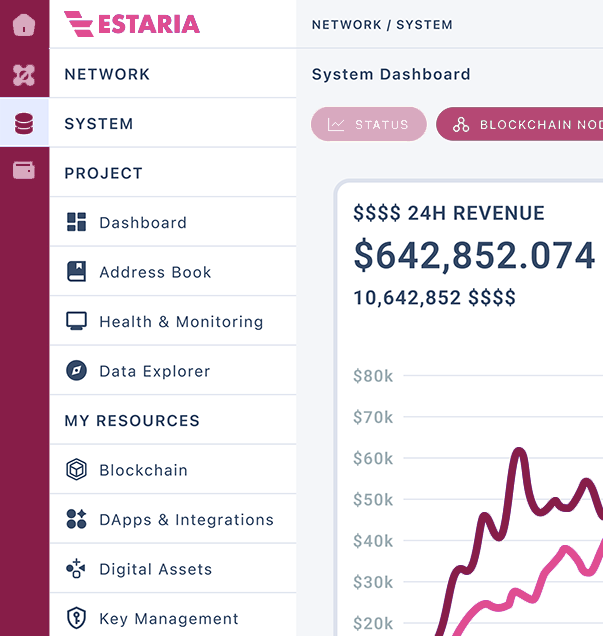Open Health & Monitoring
This screenshot has height=636, width=603.
tap(173, 322)
